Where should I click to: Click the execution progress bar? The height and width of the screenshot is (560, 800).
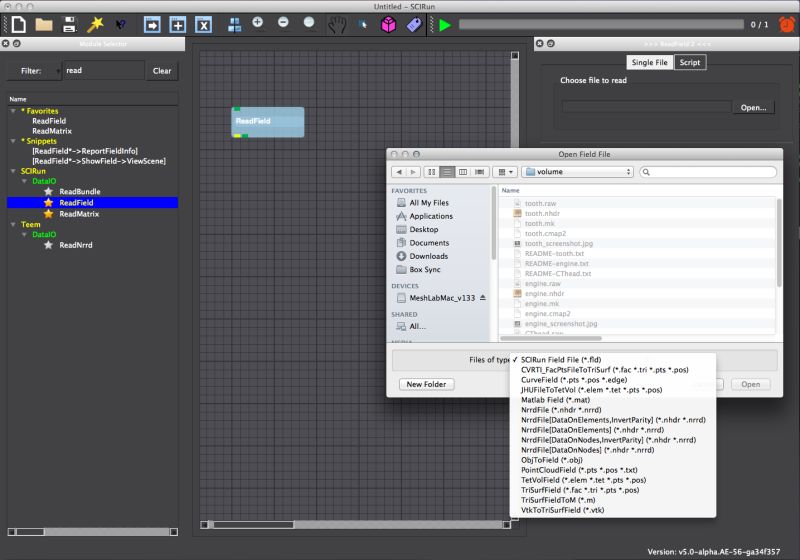pos(601,24)
